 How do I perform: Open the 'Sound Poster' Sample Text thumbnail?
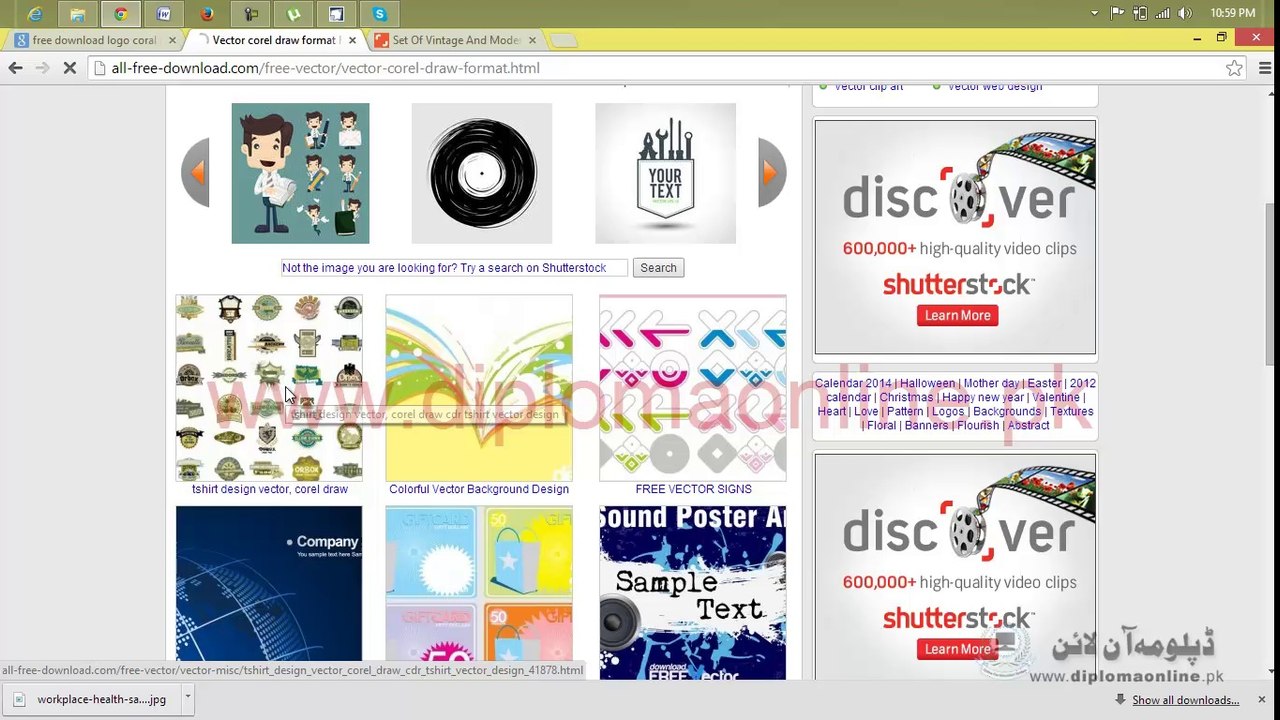(693, 592)
